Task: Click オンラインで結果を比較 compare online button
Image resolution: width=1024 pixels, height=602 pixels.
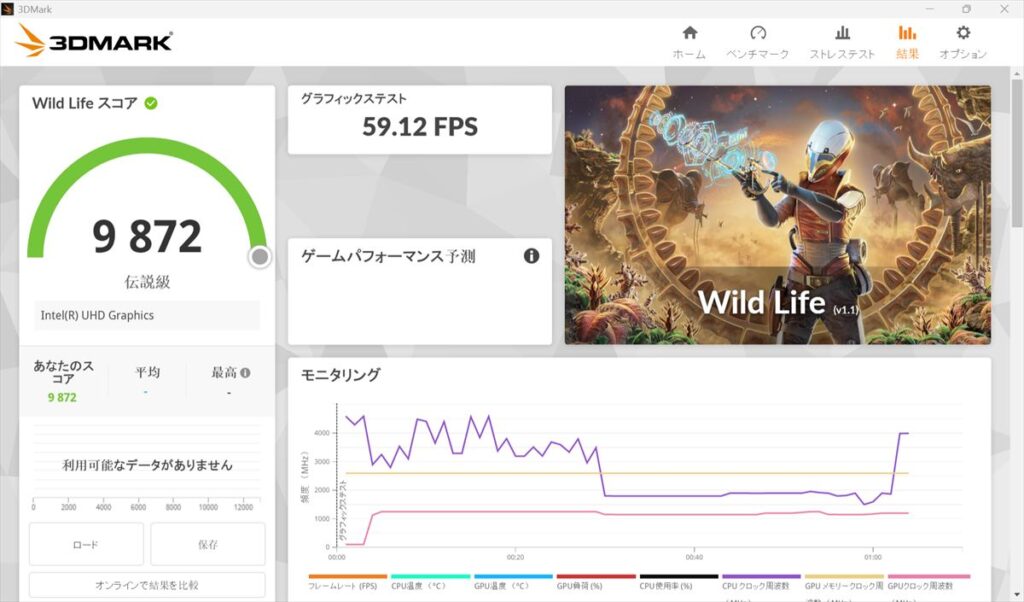Action: [x=147, y=585]
